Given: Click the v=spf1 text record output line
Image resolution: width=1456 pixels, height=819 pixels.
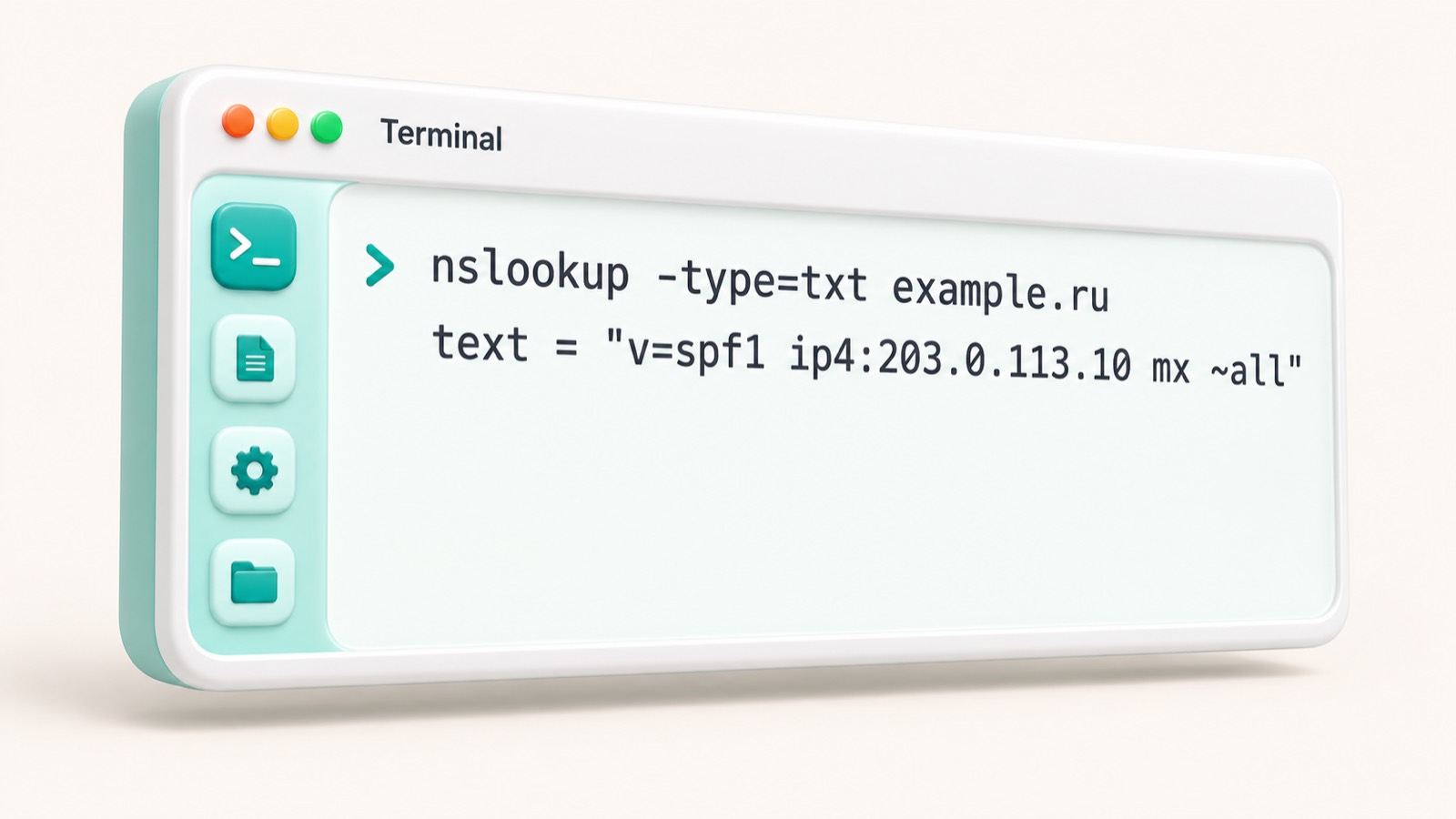Looking at the screenshot, I should [x=867, y=356].
